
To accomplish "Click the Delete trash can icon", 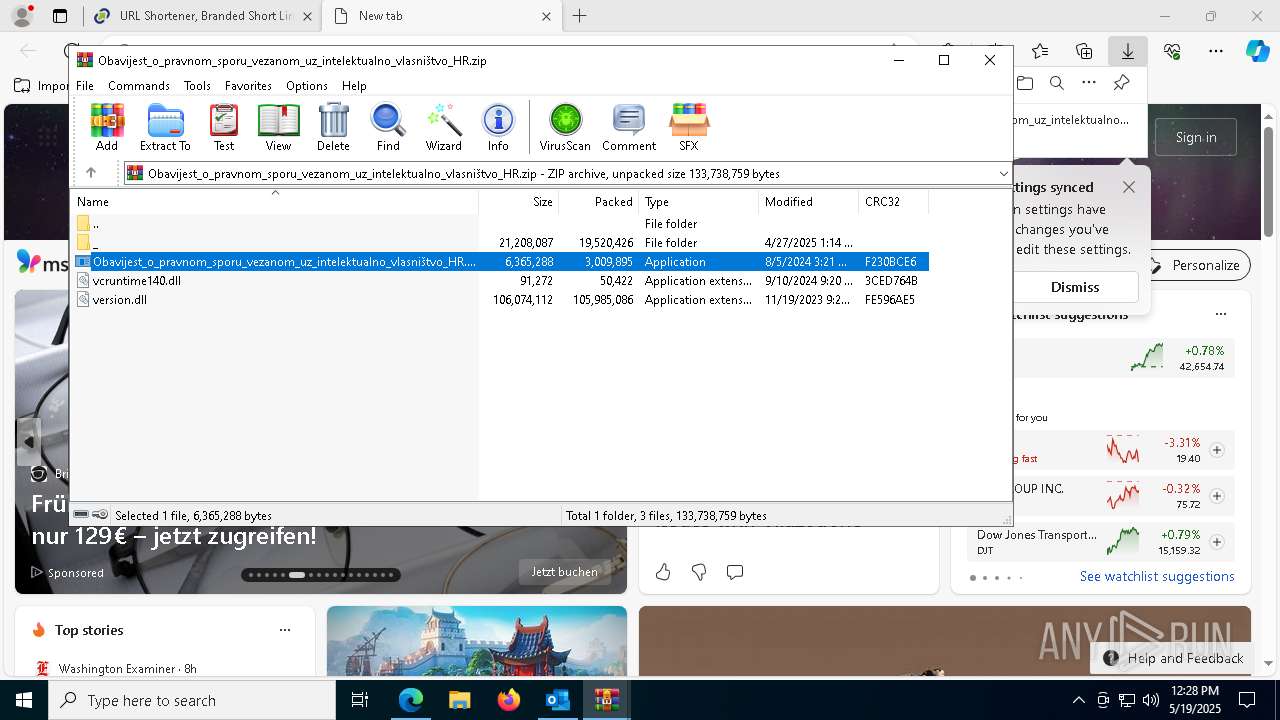I will click(333, 127).
